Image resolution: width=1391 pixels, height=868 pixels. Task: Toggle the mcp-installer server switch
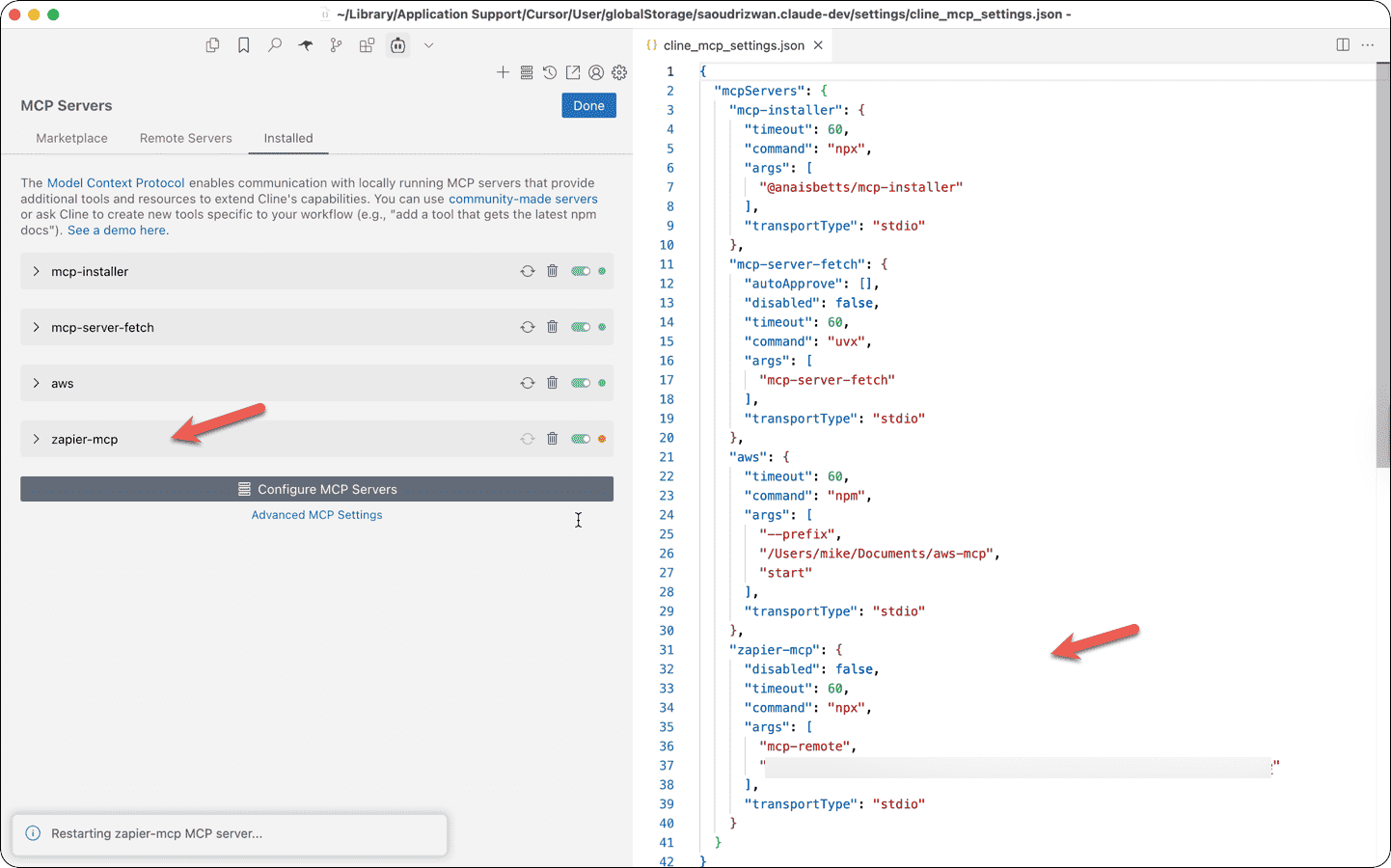[581, 271]
